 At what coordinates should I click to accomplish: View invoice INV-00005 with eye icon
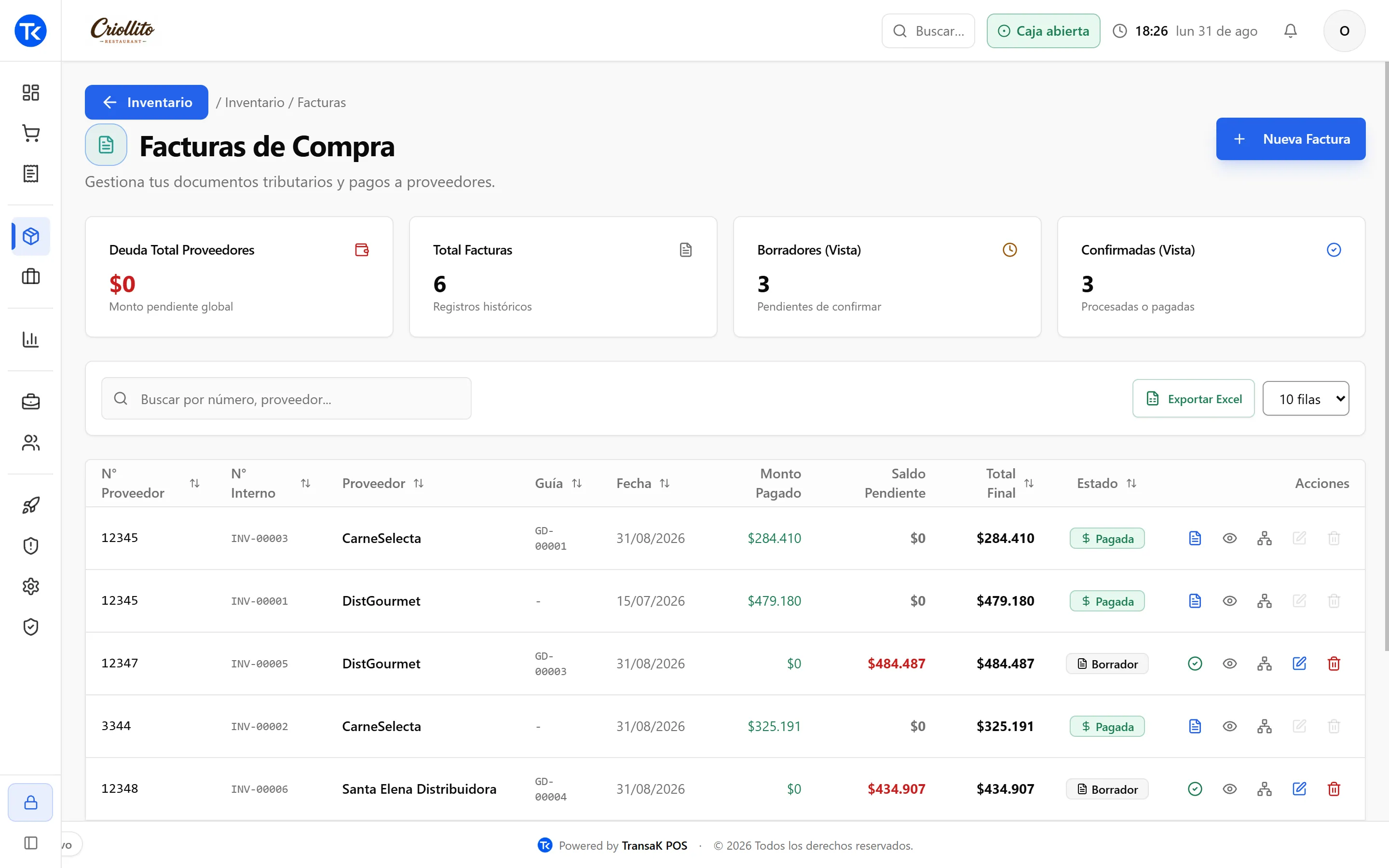[x=1229, y=664]
